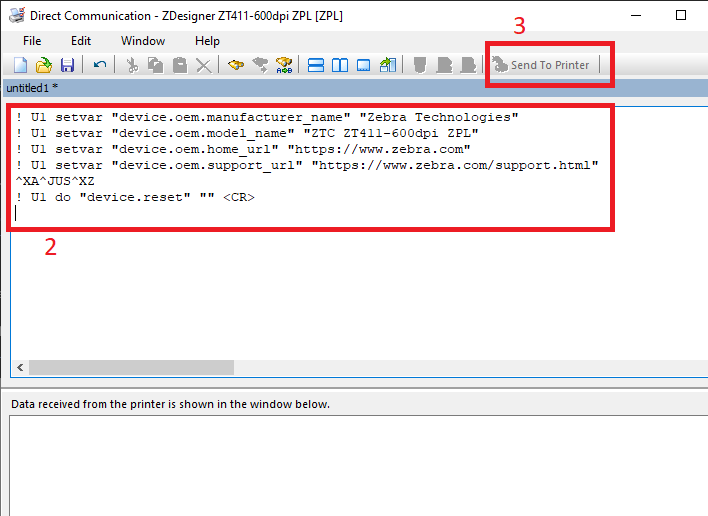Open Find with the yellow binoculars icon
Image resolution: width=708 pixels, height=516 pixels.
[x=236, y=65]
